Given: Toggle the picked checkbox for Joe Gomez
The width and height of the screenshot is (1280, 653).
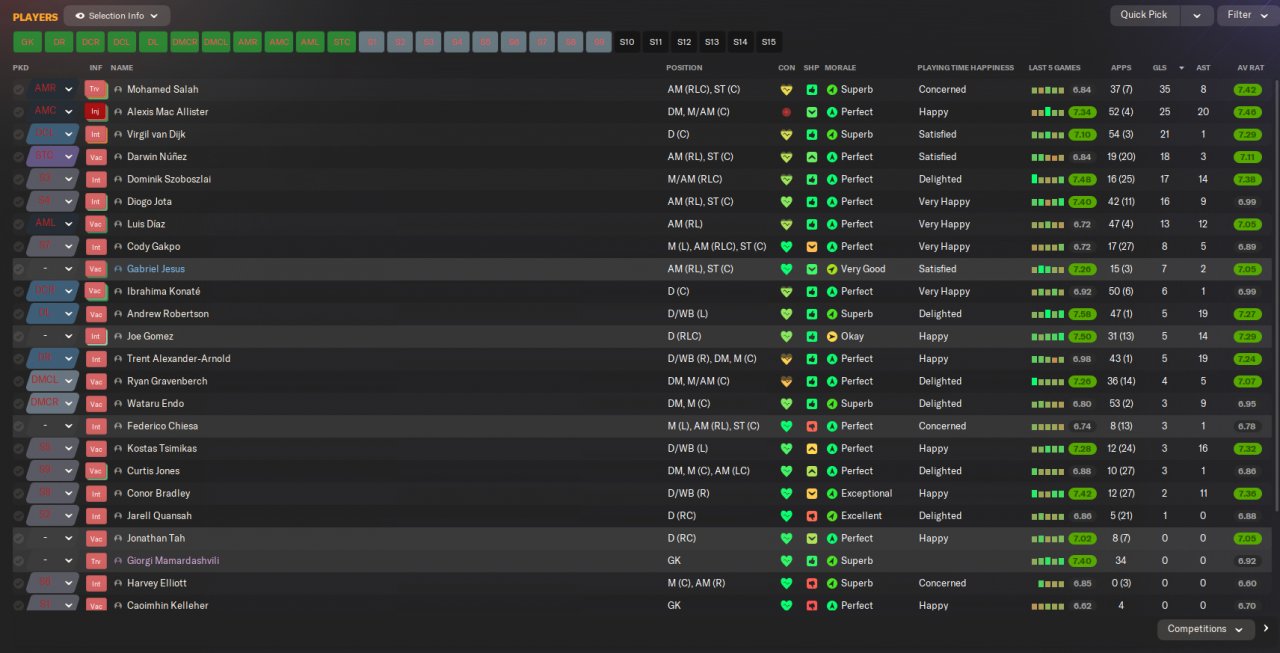Looking at the screenshot, I should pos(18,336).
